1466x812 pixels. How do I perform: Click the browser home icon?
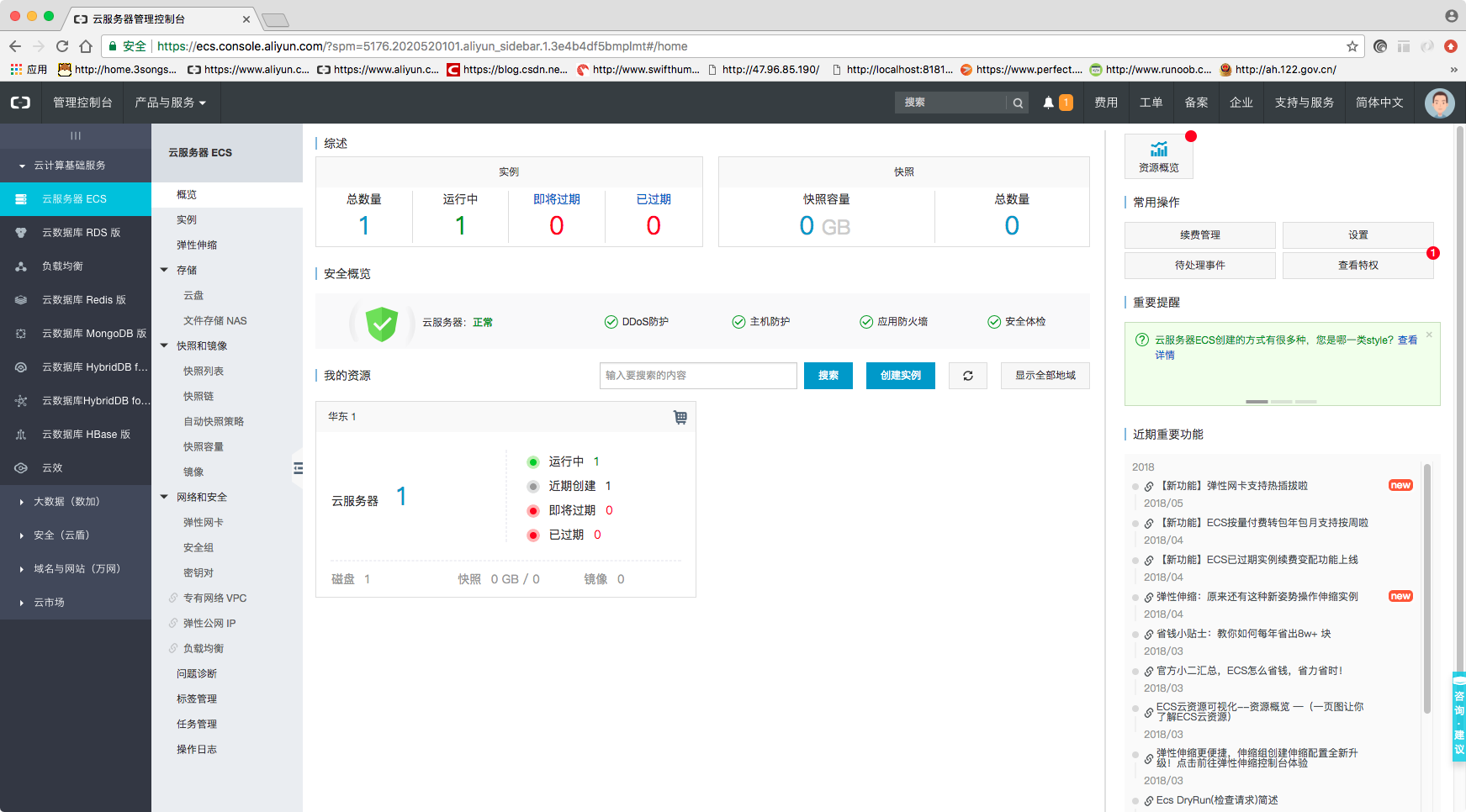coord(86,46)
